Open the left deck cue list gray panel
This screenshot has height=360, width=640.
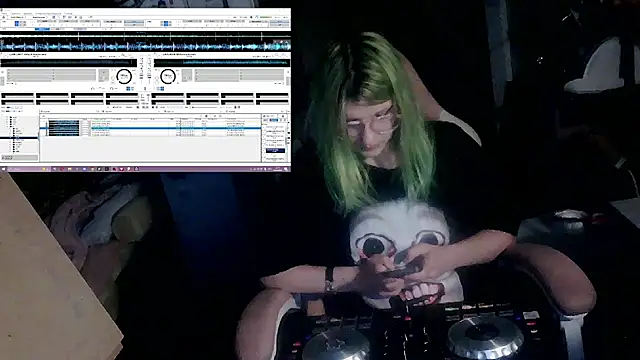[x=51, y=75]
